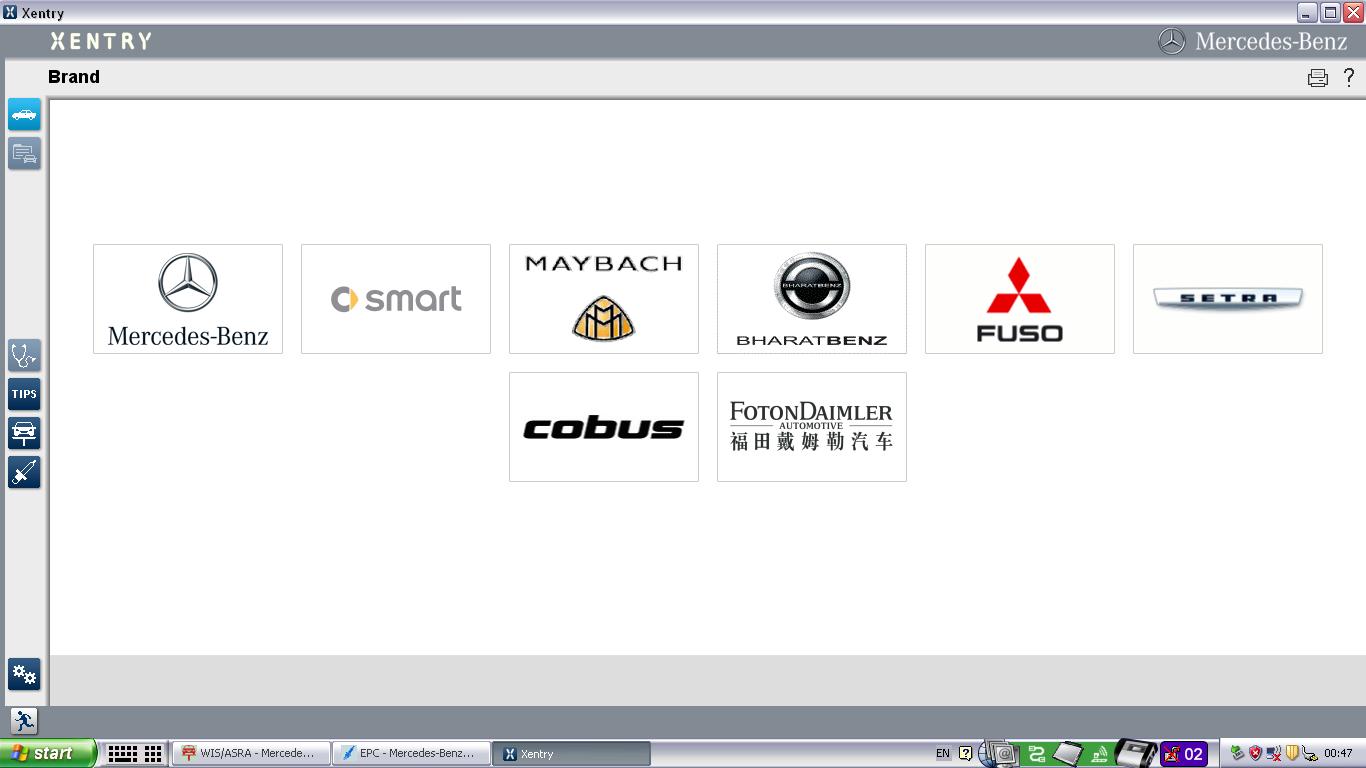Switch to EPC Mercedes-Benz taskbar window
The height and width of the screenshot is (768, 1366).
coord(411,753)
